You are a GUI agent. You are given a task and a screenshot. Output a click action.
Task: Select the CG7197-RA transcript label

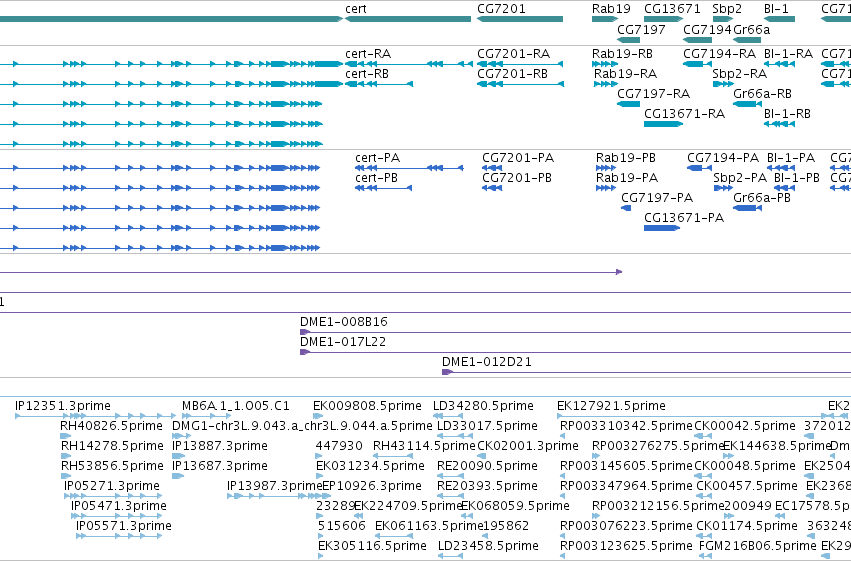point(653,93)
